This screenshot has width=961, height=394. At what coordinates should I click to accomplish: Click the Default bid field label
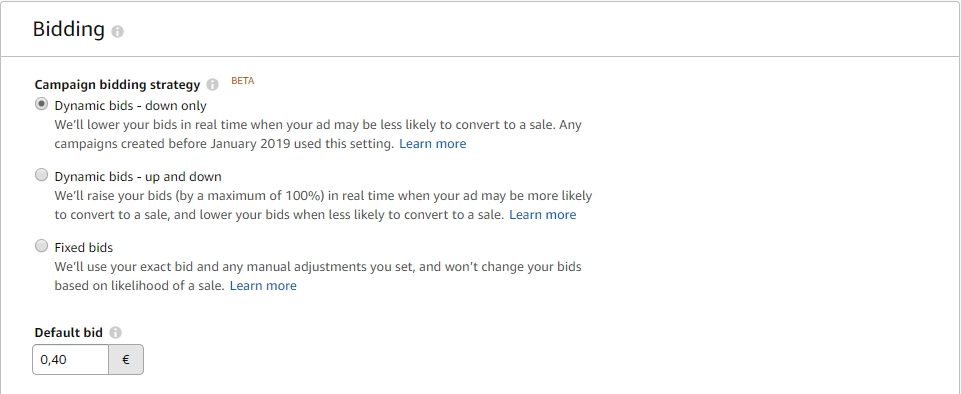point(69,333)
